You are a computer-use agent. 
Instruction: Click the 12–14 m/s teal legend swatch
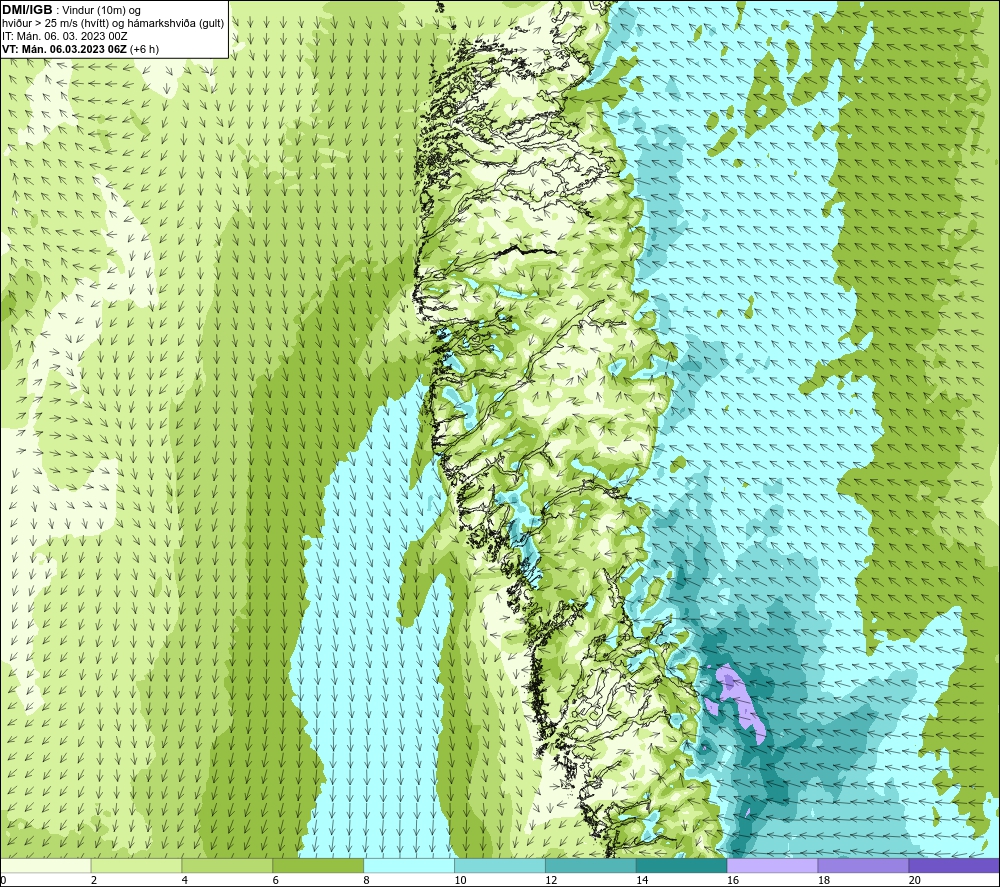[591, 865]
